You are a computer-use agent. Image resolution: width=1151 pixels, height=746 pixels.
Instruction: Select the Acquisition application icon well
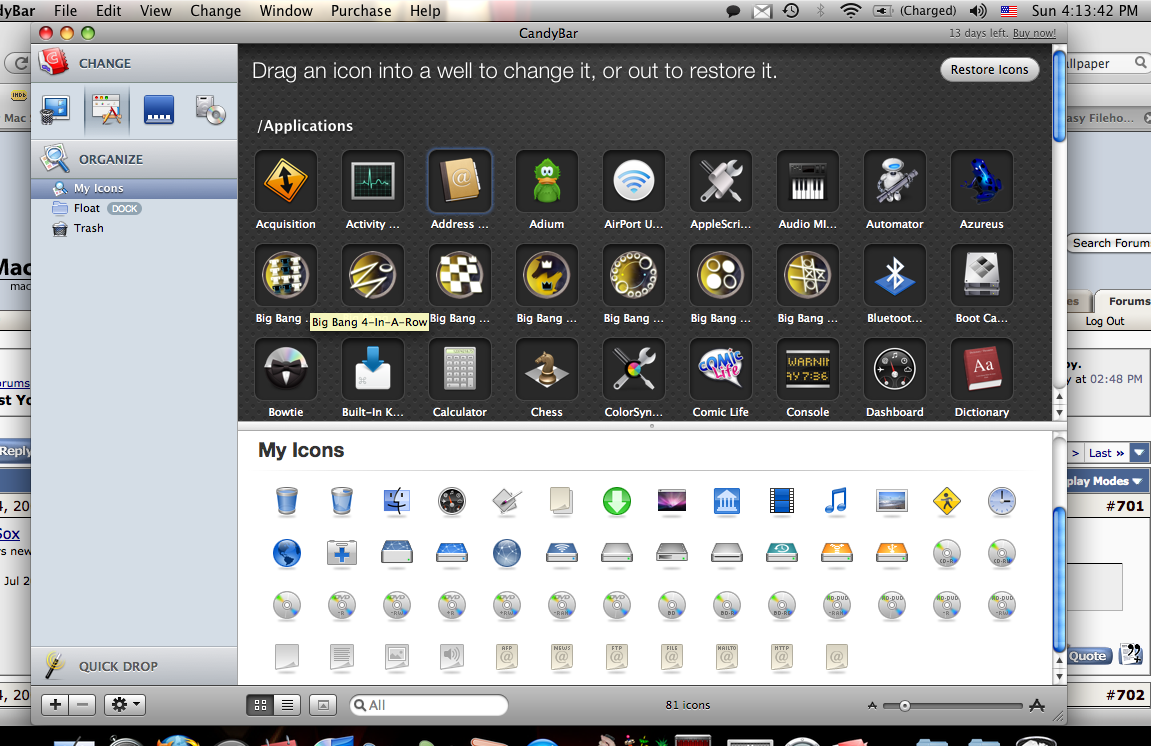[286, 181]
